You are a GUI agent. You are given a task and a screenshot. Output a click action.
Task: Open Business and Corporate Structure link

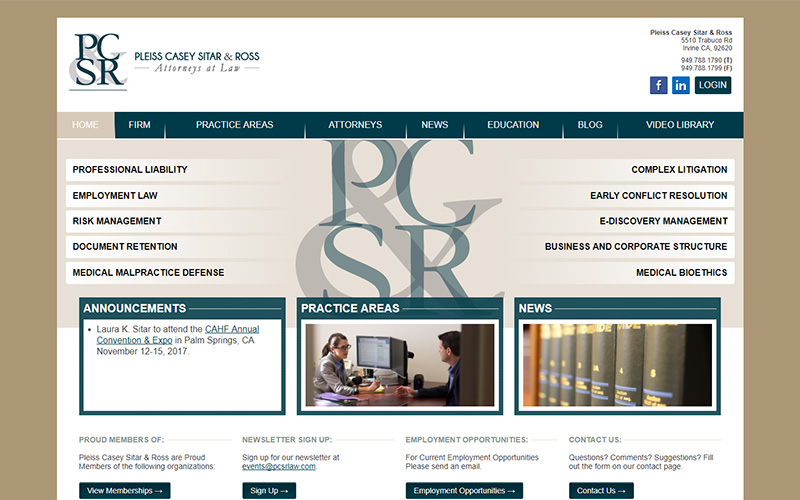(x=636, y=247)
